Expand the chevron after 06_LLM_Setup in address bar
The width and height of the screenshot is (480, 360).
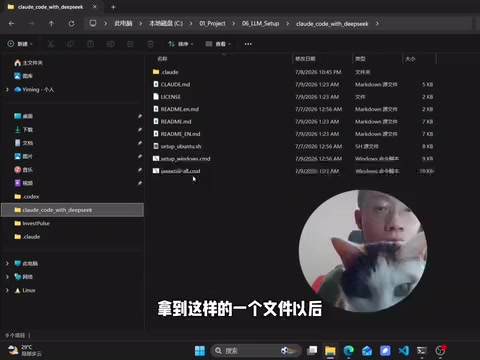287,24
